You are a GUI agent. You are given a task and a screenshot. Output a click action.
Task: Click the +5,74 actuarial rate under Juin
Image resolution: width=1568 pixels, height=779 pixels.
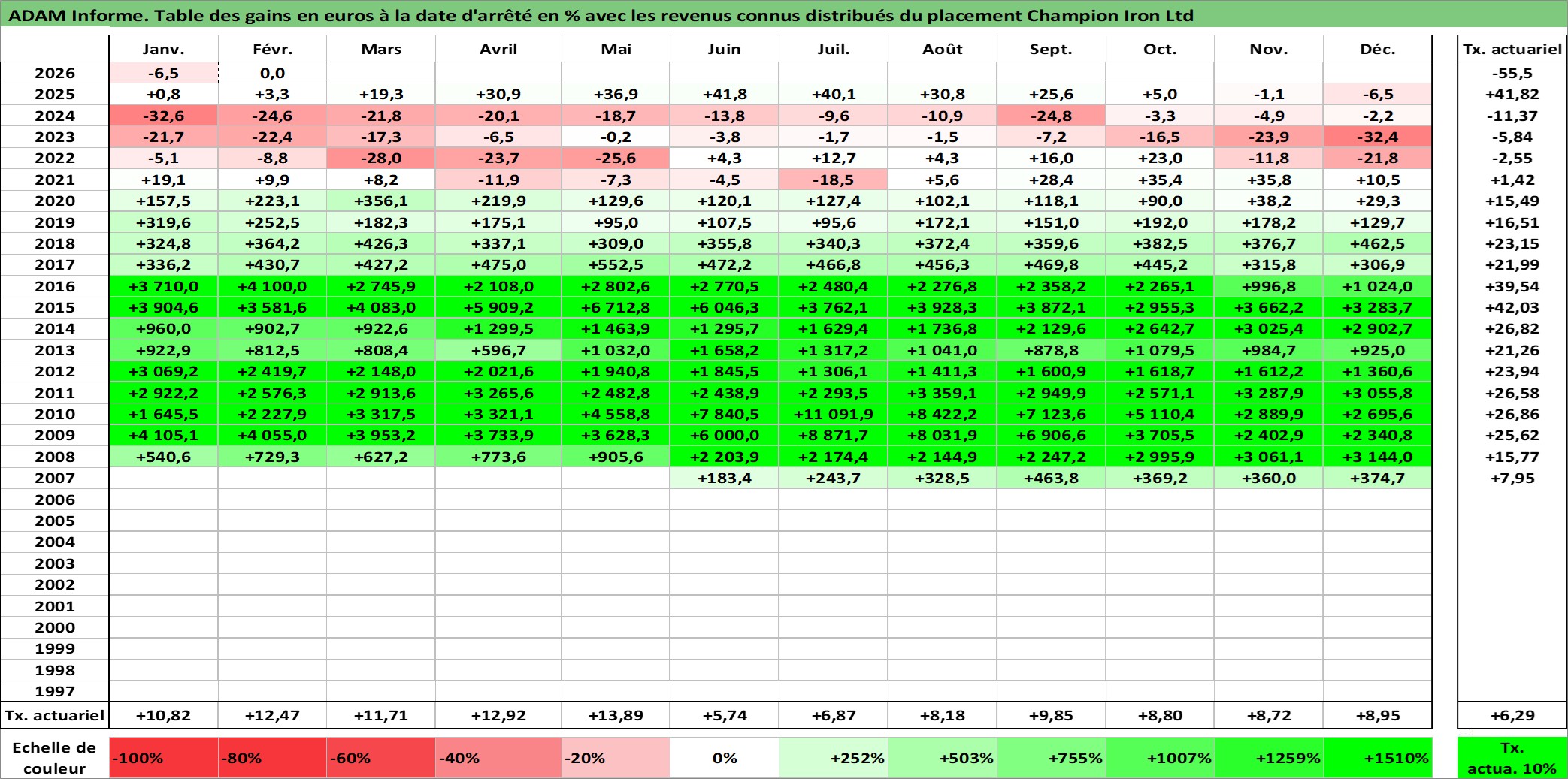click(725, 715)
